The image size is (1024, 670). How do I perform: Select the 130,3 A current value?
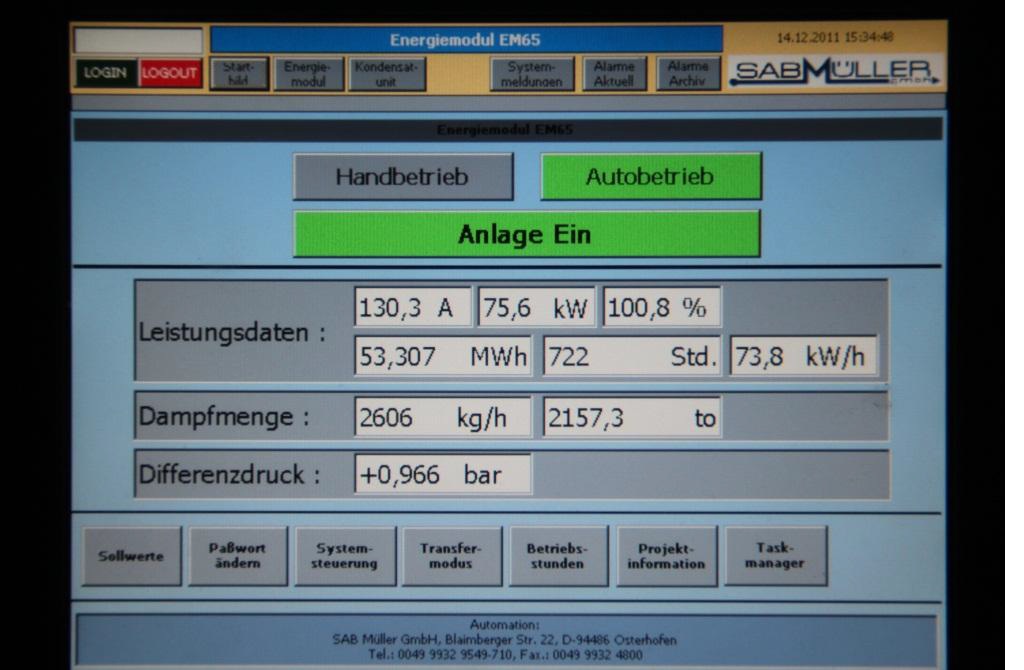(x=412, y=307)
